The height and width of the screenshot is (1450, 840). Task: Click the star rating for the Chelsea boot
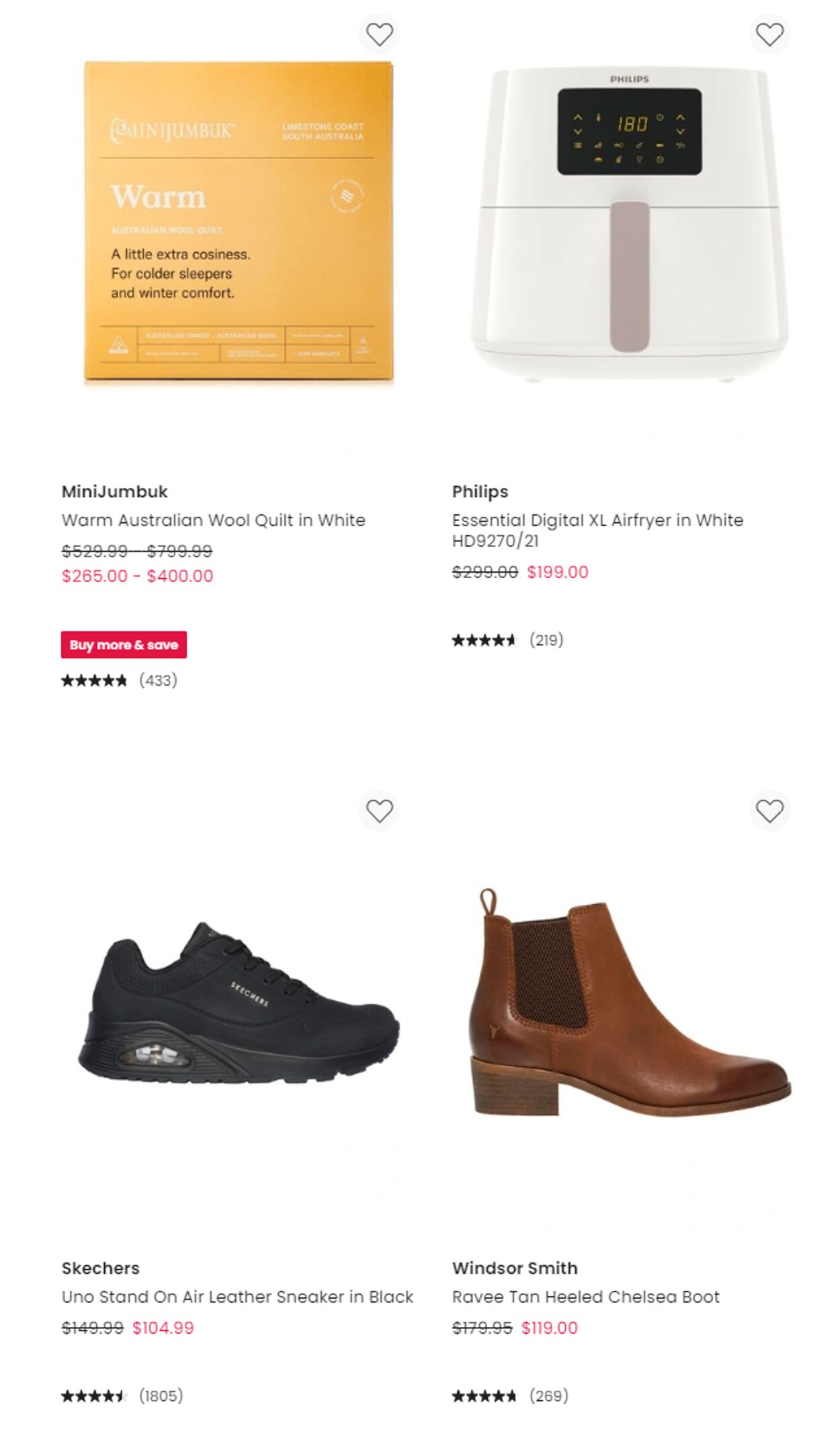point(485,1395)
